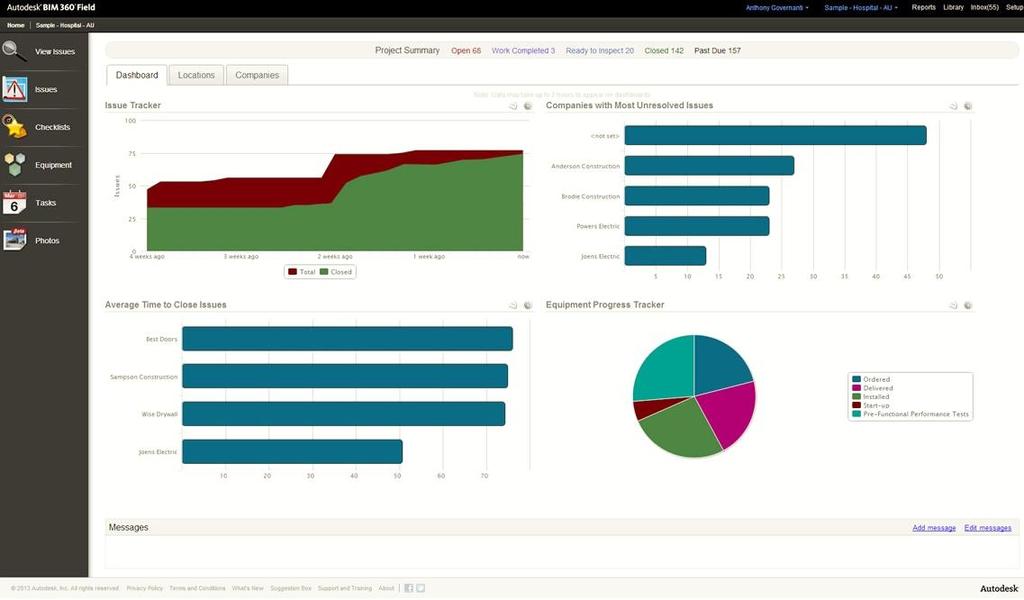1024x600 pixels.
Task: Click the Autodesk BIM 360 Field logo
Action: pos(51,7)
